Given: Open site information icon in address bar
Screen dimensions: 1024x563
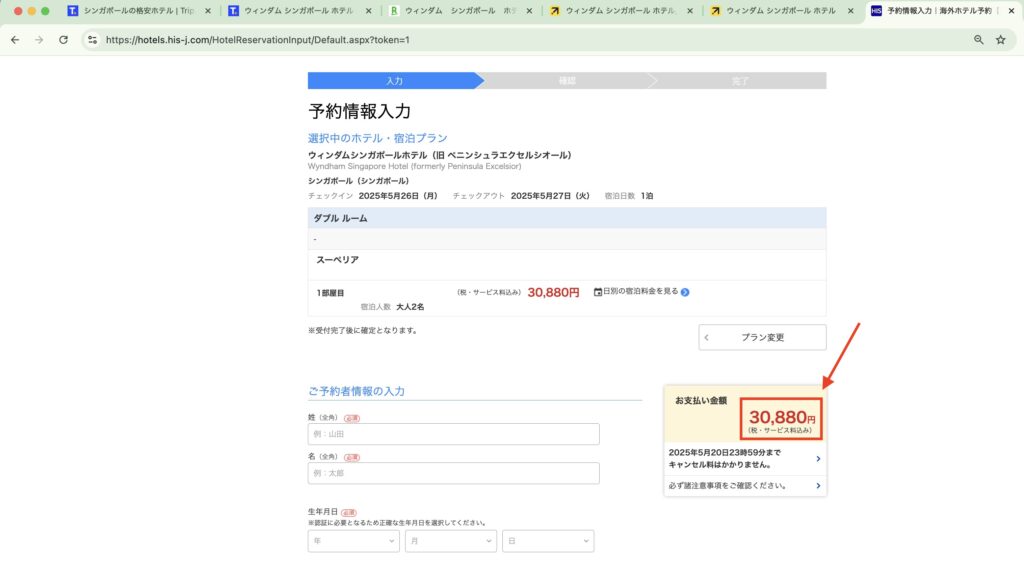Looking at the screenshot, I should 92,40.
